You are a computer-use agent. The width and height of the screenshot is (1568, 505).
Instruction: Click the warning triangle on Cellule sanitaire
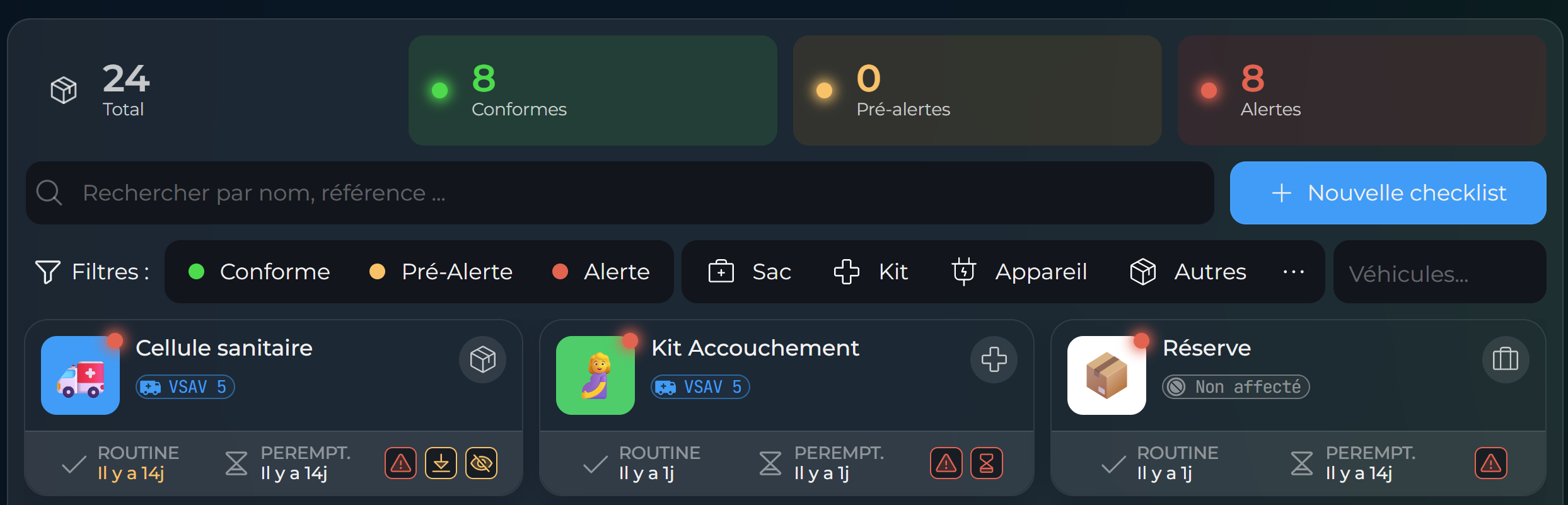[x=400, y=463]
